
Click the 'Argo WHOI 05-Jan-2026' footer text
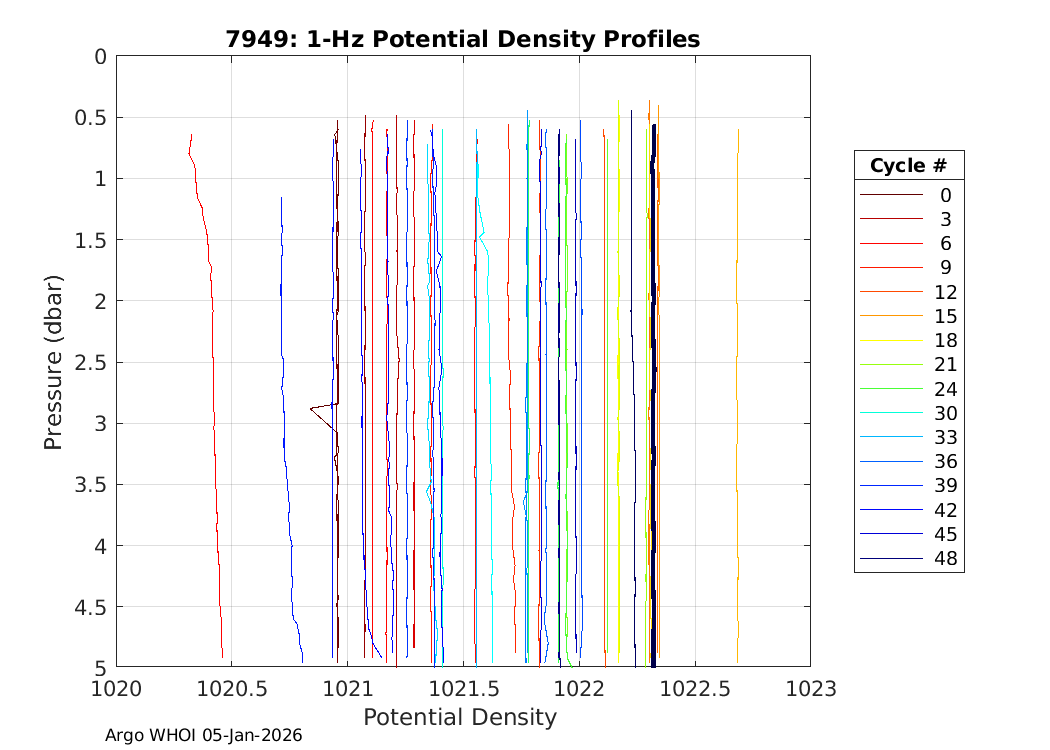point(203,736)
